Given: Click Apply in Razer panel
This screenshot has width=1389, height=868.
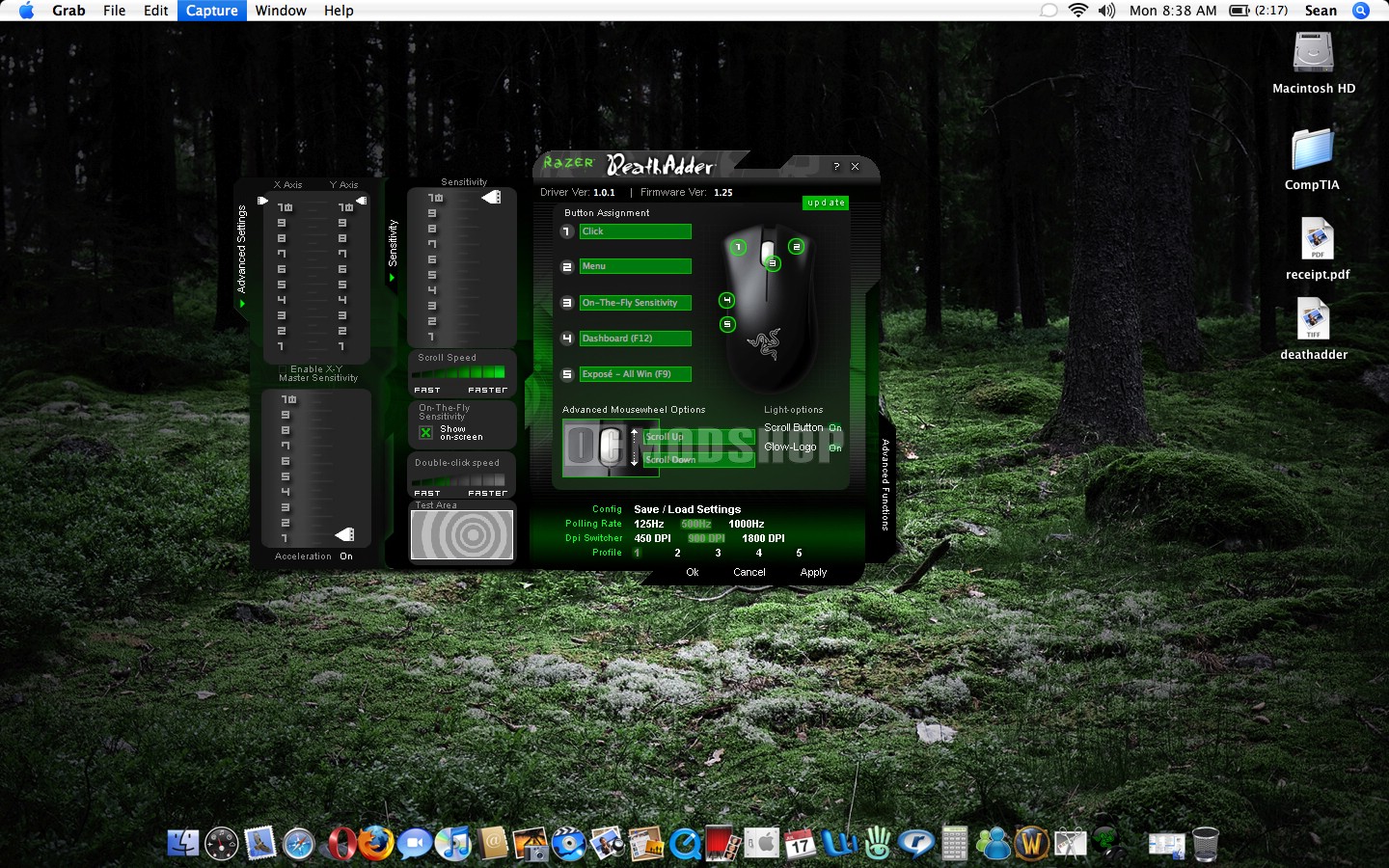Looking at the screenshot, I should click(814, 573).
